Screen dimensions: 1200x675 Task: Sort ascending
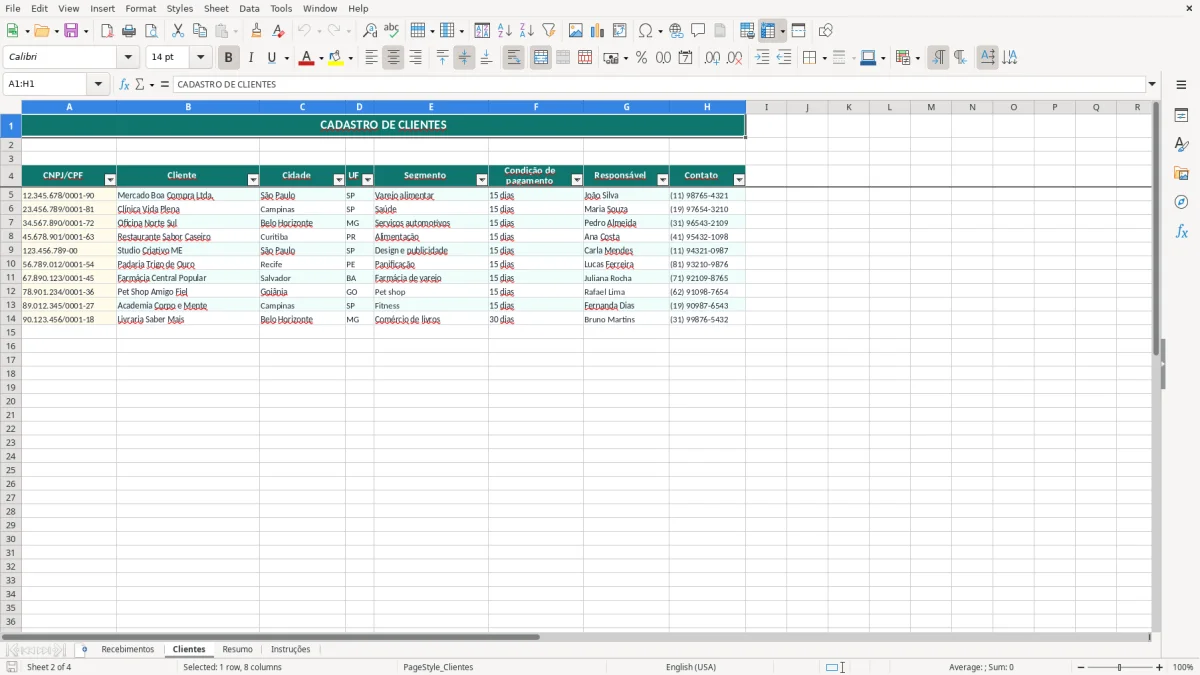tap(505, 31)
